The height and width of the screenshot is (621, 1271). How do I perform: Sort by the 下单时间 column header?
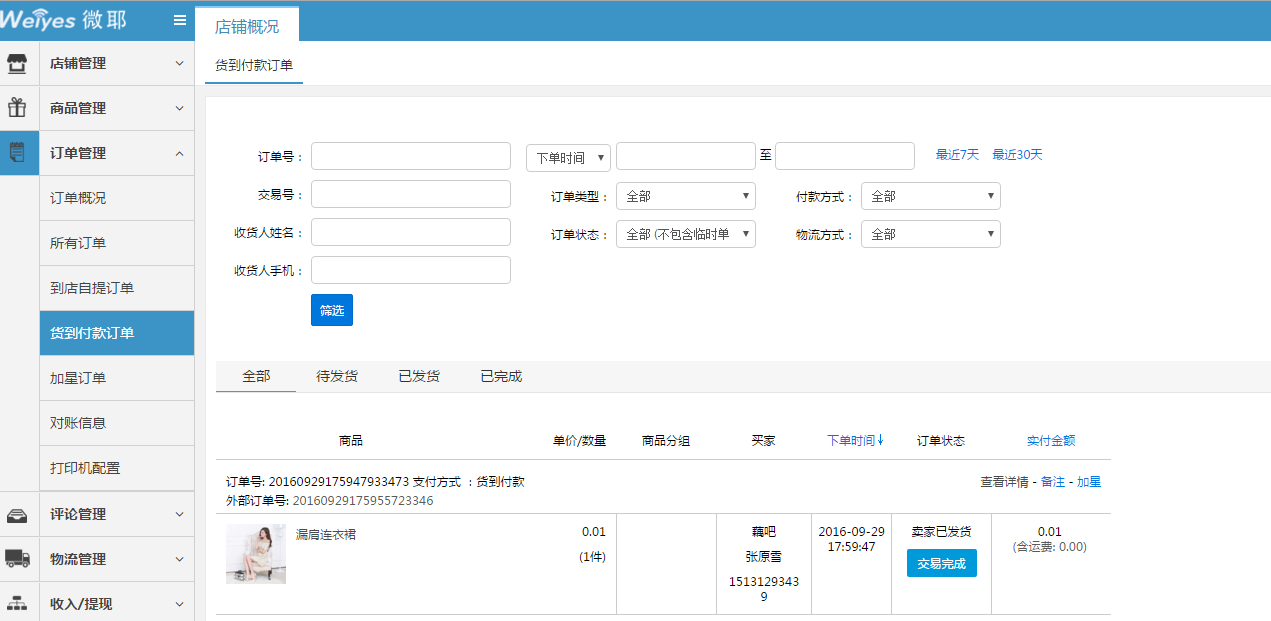[x=856, y=440]
